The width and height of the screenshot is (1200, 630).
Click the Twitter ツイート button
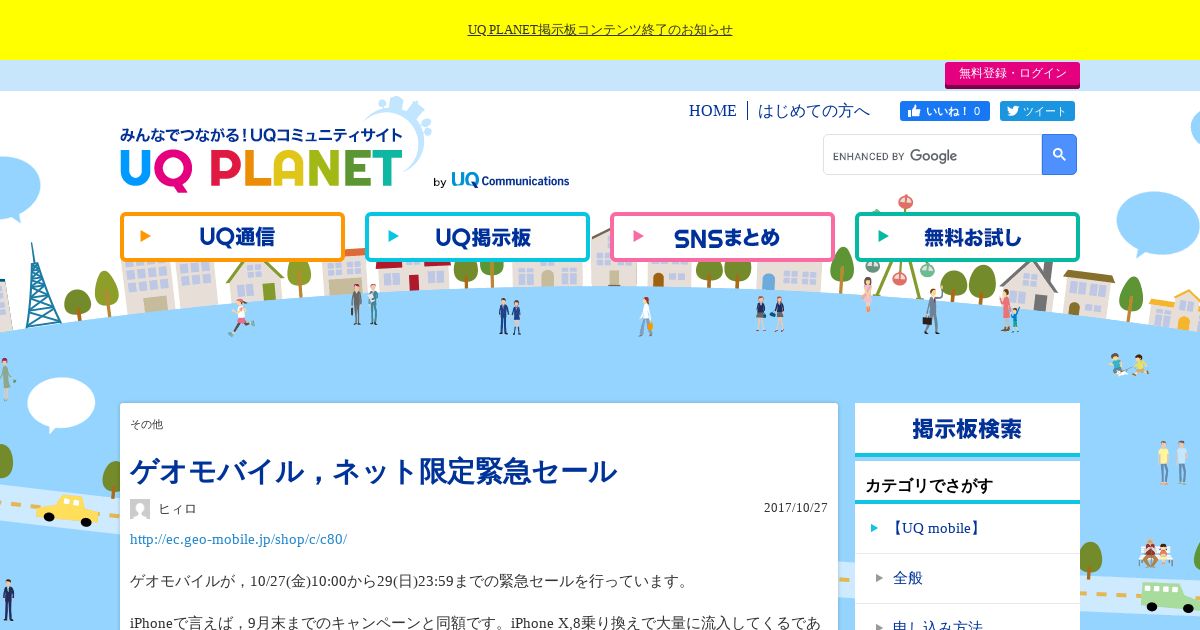1037,111
